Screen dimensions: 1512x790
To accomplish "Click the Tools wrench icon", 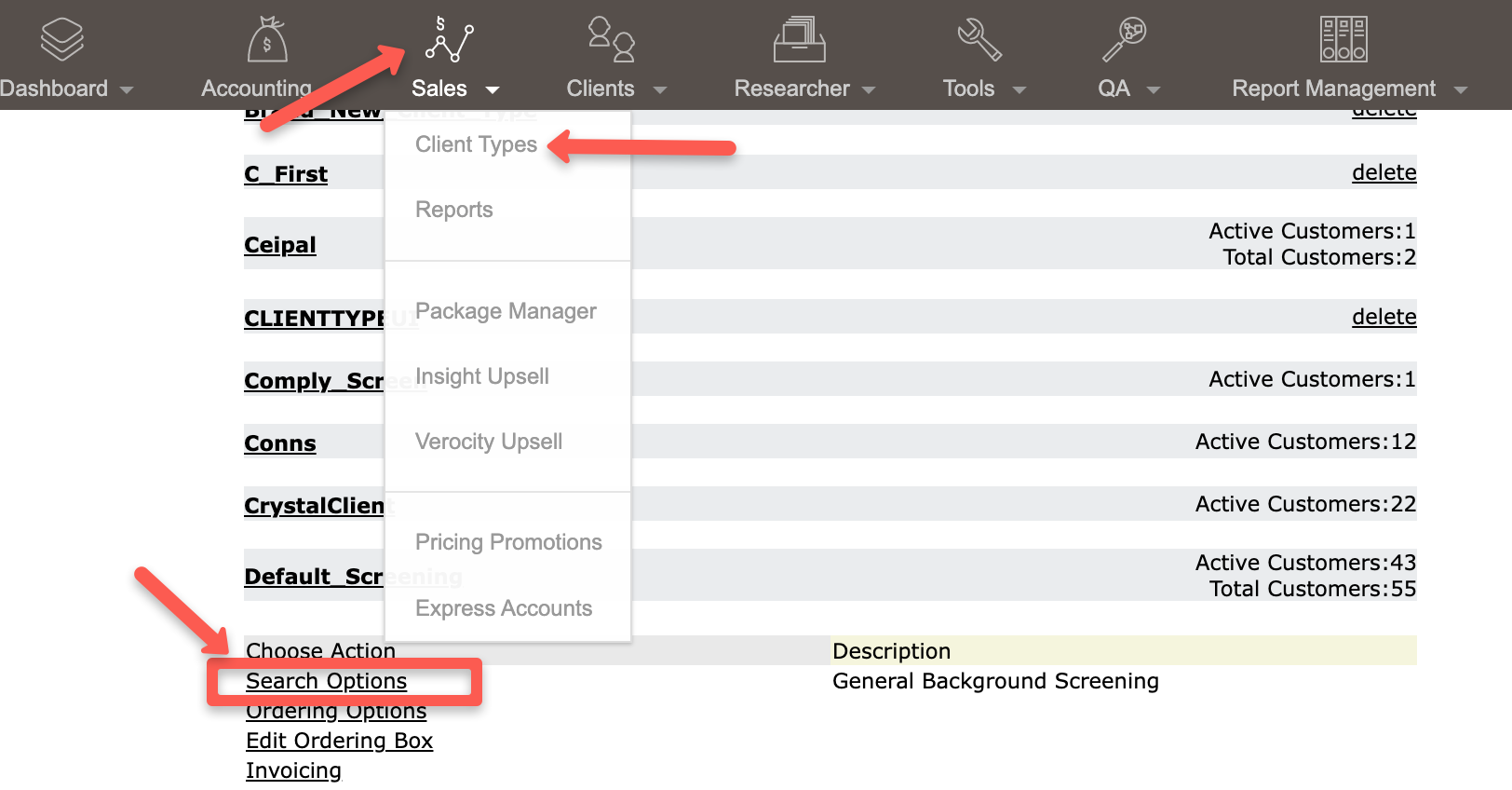I will 979,40.
